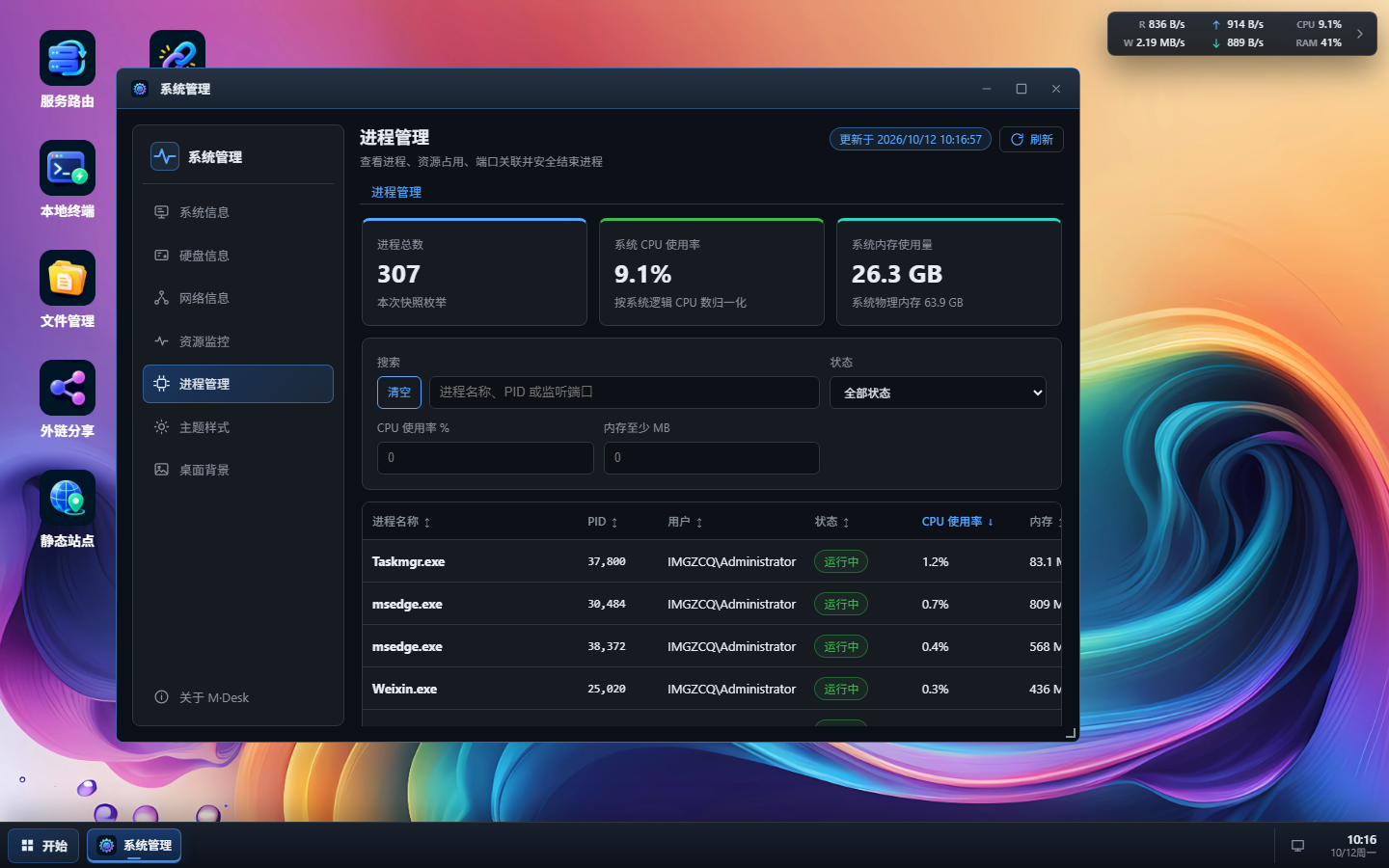Maximize the 系统管理 window
The image size is (1389, 868).
[1021, 89]
